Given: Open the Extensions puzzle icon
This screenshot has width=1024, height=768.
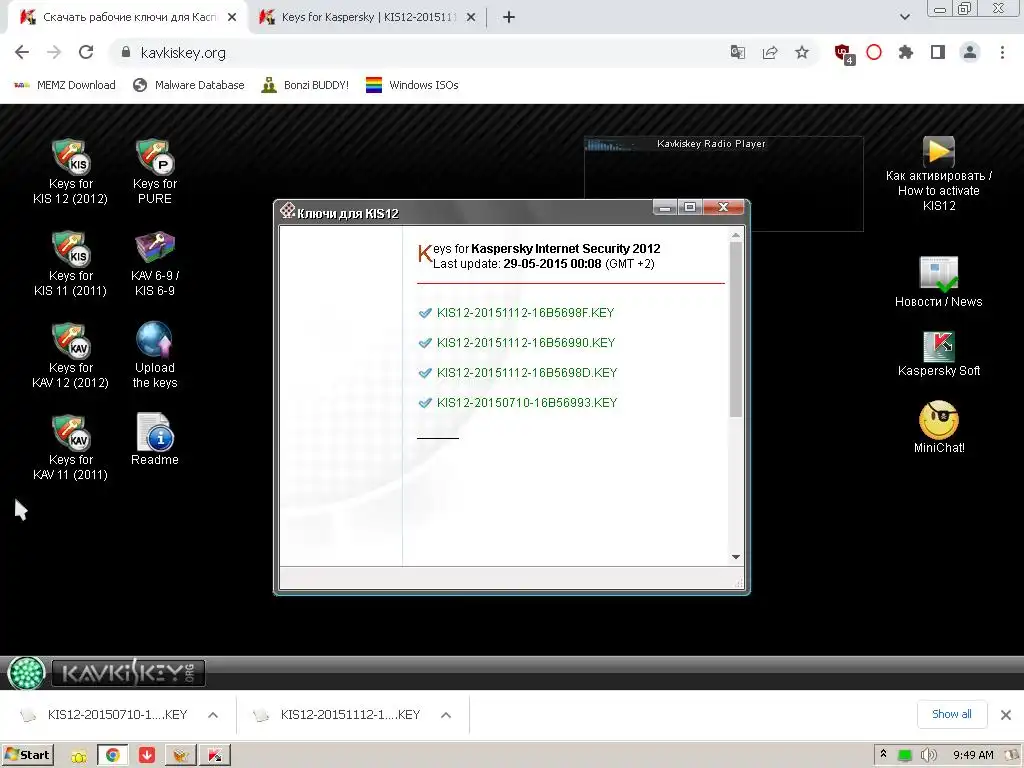Looking at the screenshot, I should pyautogui.click(x=906, y=52).
